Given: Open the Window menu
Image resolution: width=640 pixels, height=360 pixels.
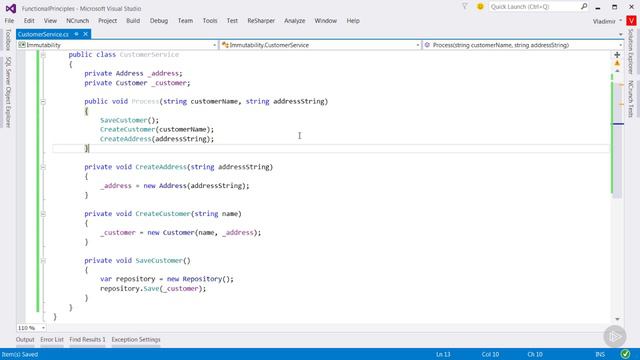Looking at the screenshot, I should coord(326,20).
